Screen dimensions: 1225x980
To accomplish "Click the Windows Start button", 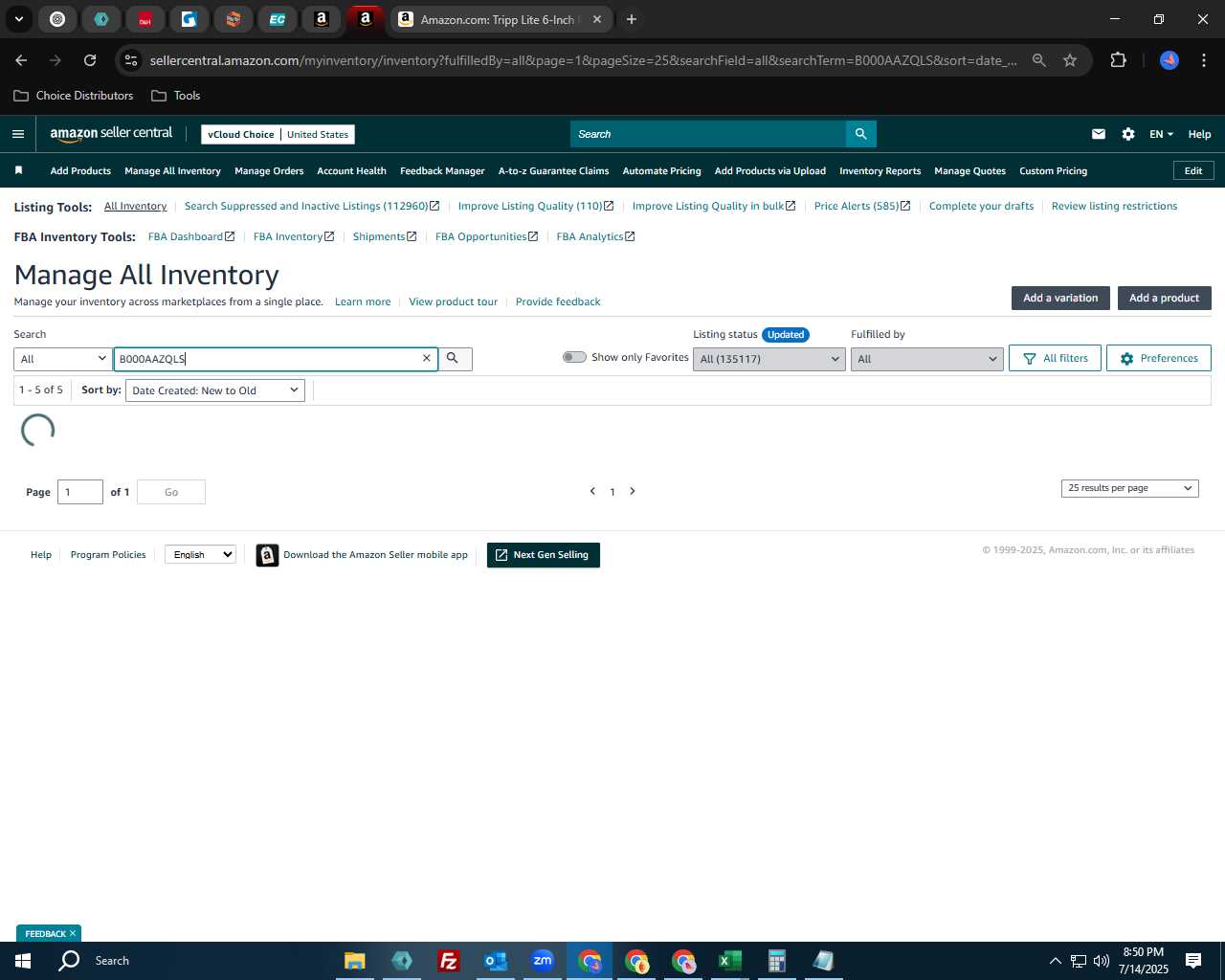I will (23, 961).
